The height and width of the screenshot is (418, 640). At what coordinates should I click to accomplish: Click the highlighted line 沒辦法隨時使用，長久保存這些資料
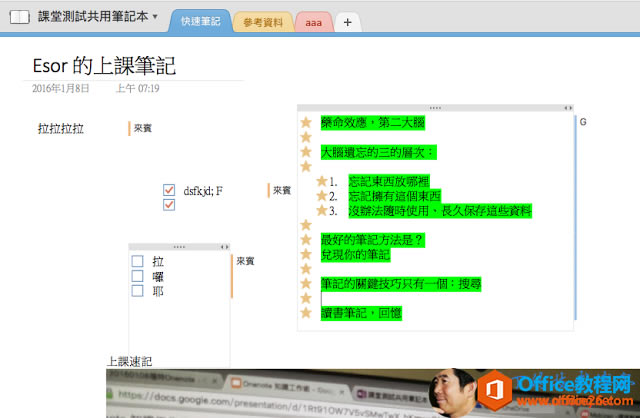pos(440,211)
